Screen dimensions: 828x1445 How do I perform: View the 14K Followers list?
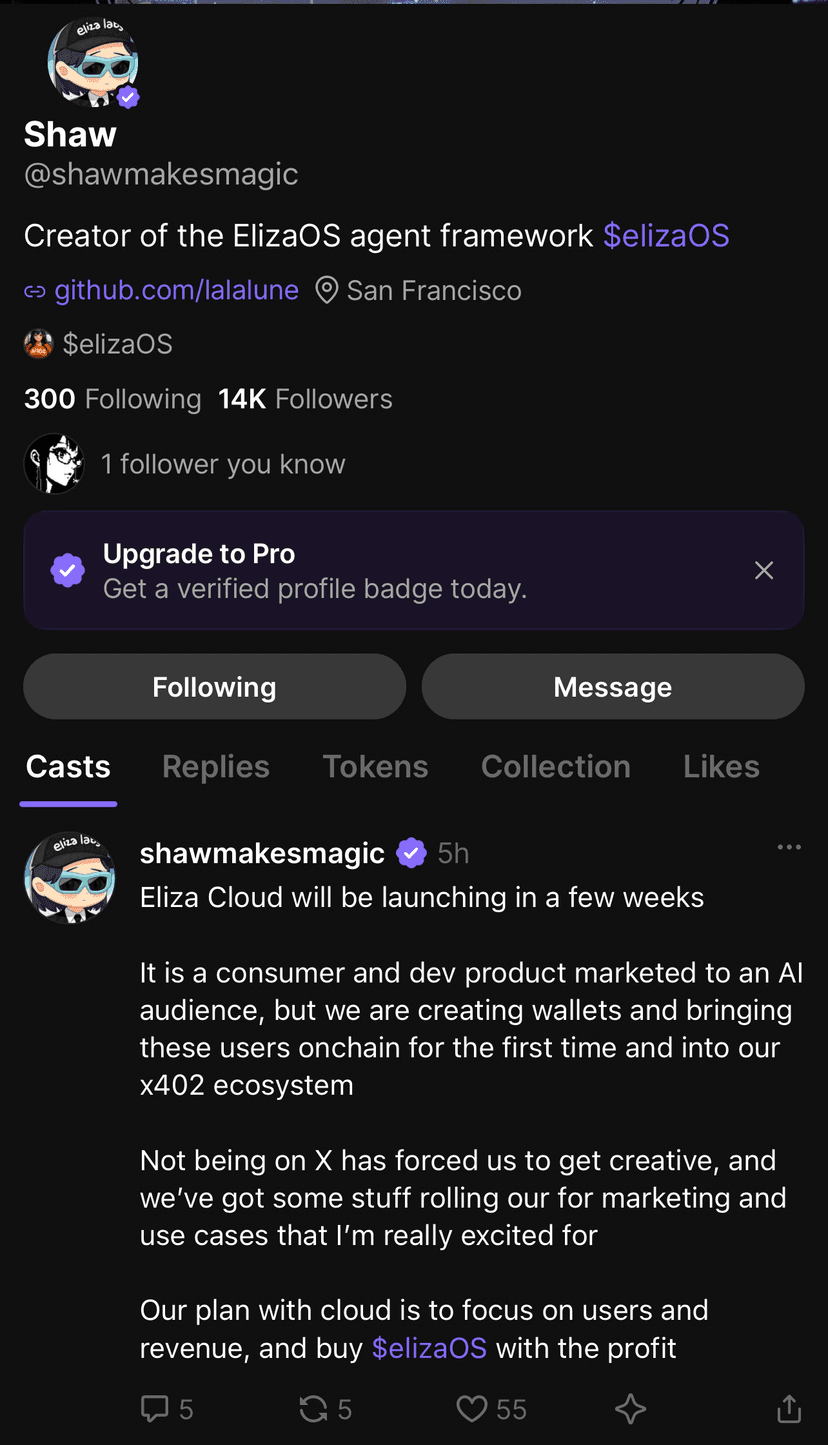coord(305,399)
